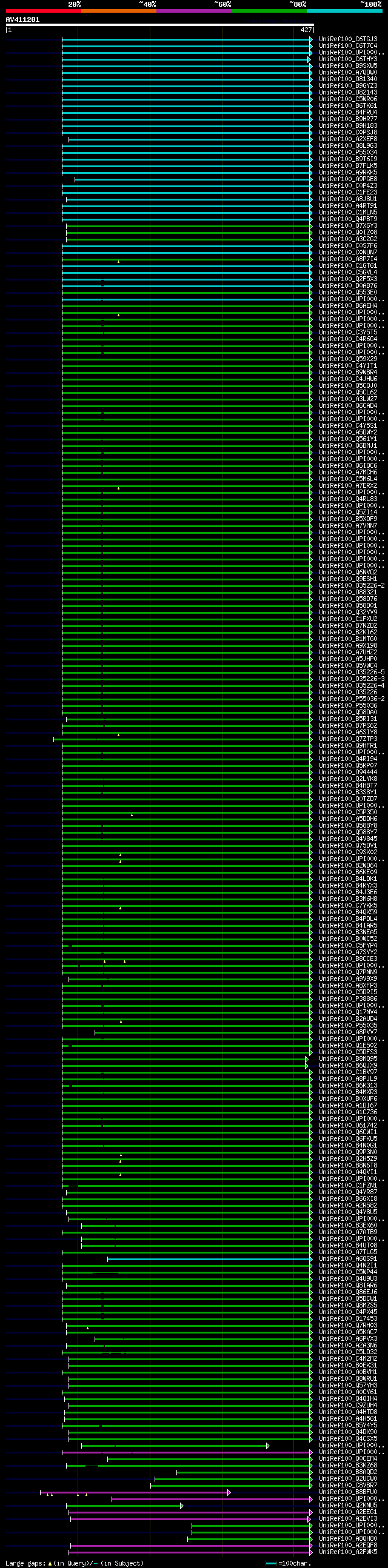Select hit UniRef100_Q0IZ08
Screen dimensions: 388x1568
(x=348, y=233)
